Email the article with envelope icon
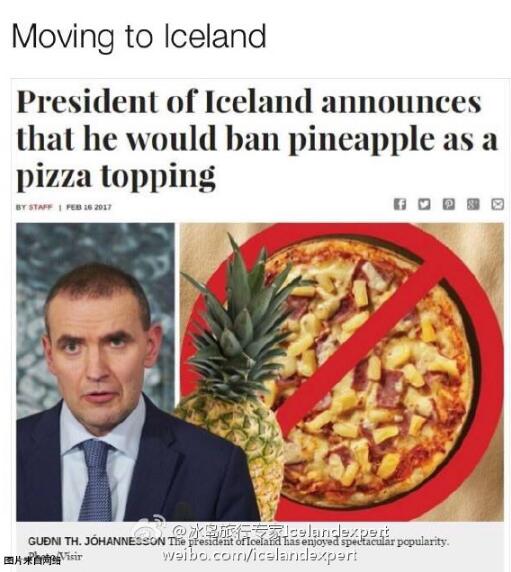The image size is (511, 572). [498, 204]
